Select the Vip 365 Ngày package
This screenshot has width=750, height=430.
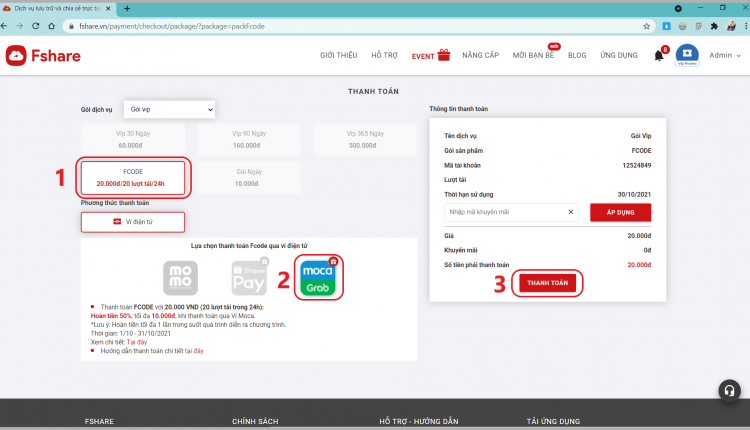(365, 139)
